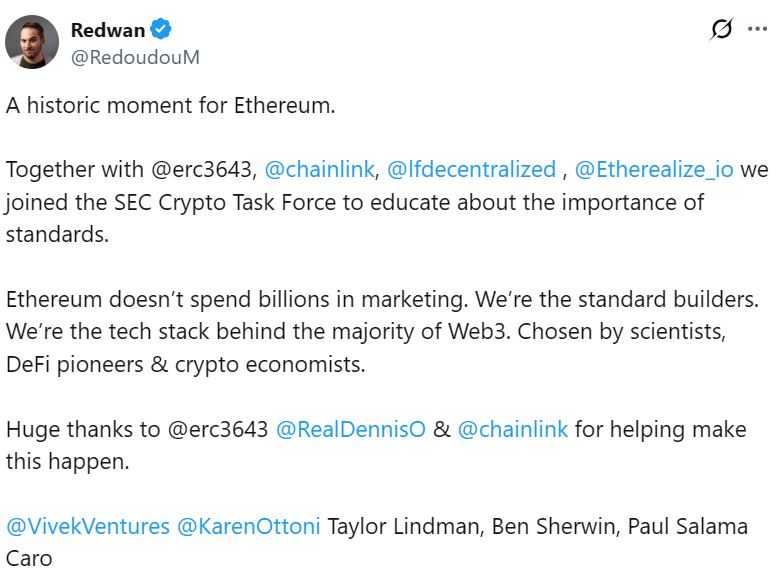Click @erc3643 text in the Huge thanks line

coord(217,429)
